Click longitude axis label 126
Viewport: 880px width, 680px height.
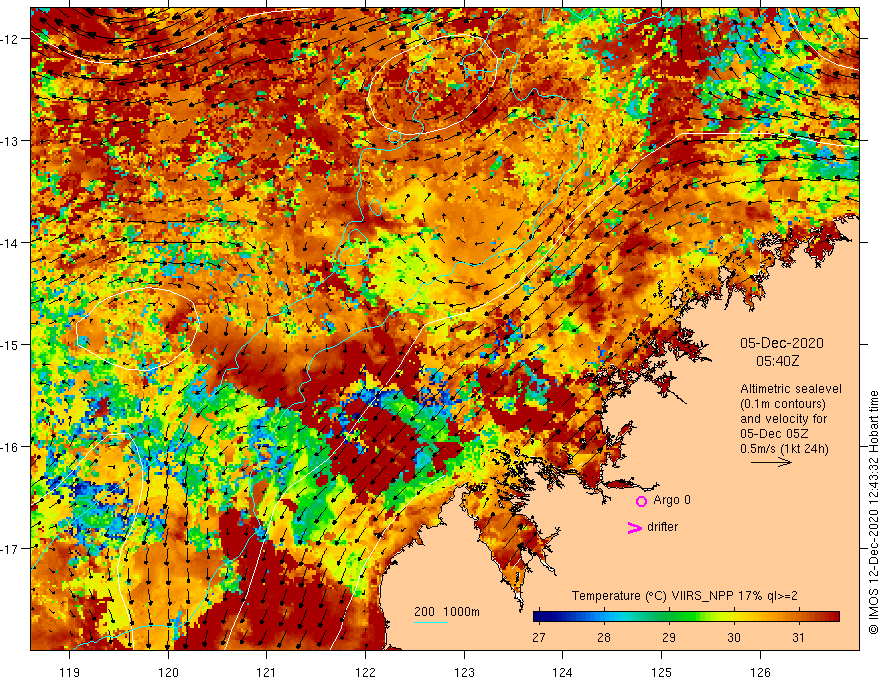(x=760, y=672)
